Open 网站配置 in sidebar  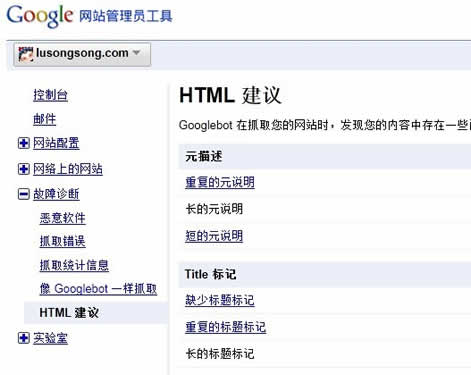(x=56, y=143)
